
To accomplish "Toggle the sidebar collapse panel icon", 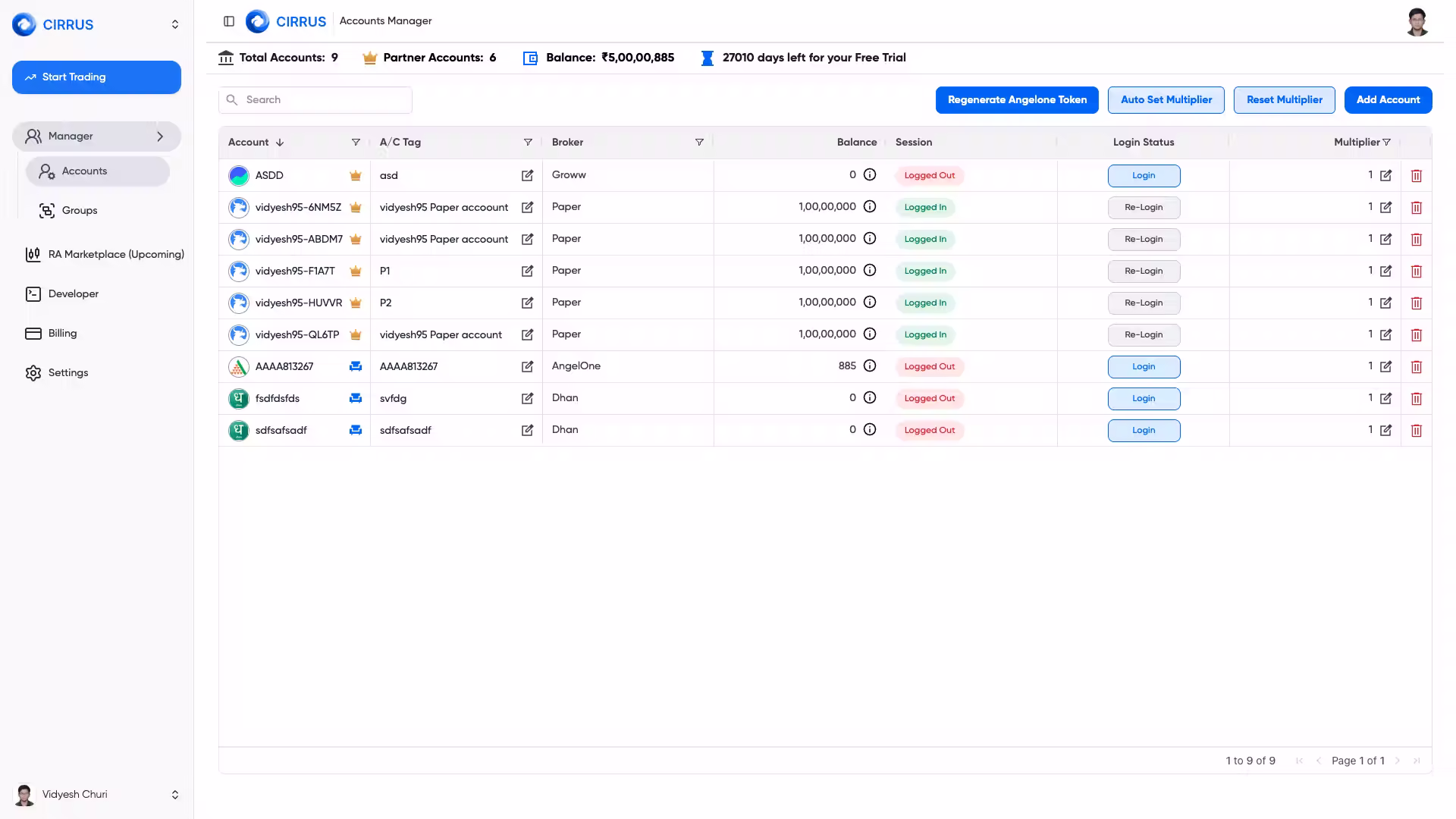I will (229, 21).
